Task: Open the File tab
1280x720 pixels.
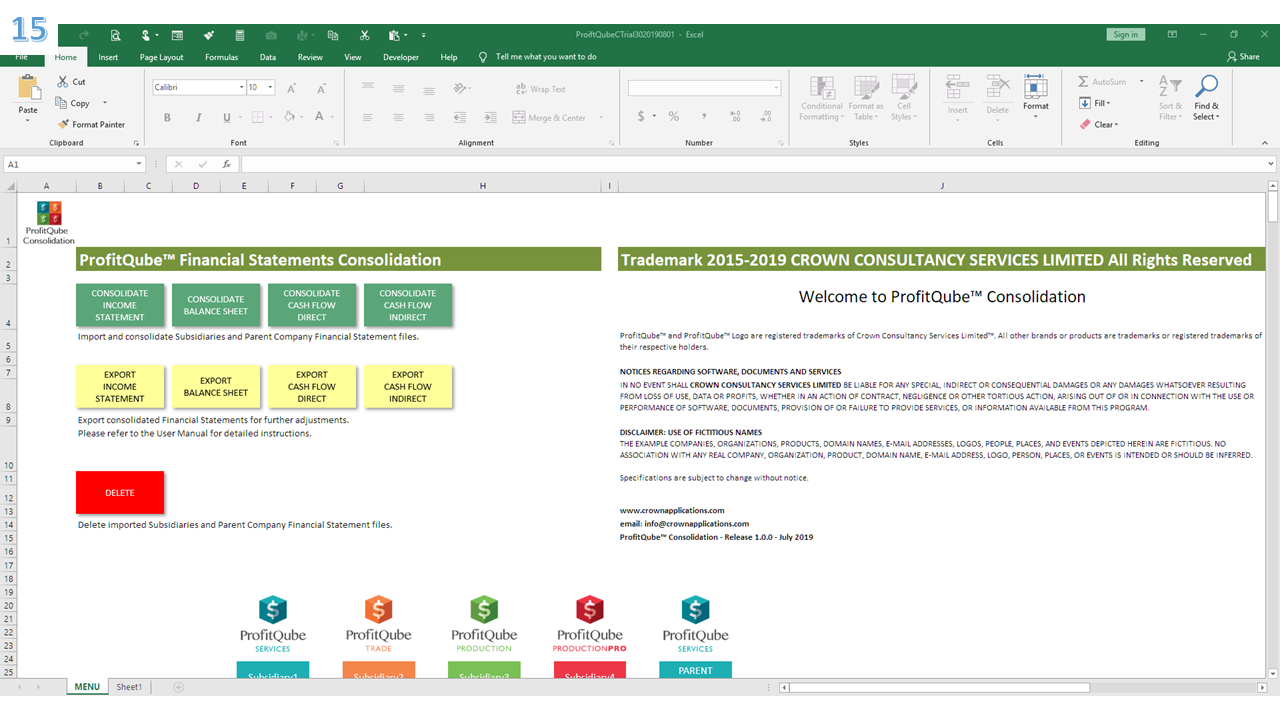Action: (x=22, y=57)
